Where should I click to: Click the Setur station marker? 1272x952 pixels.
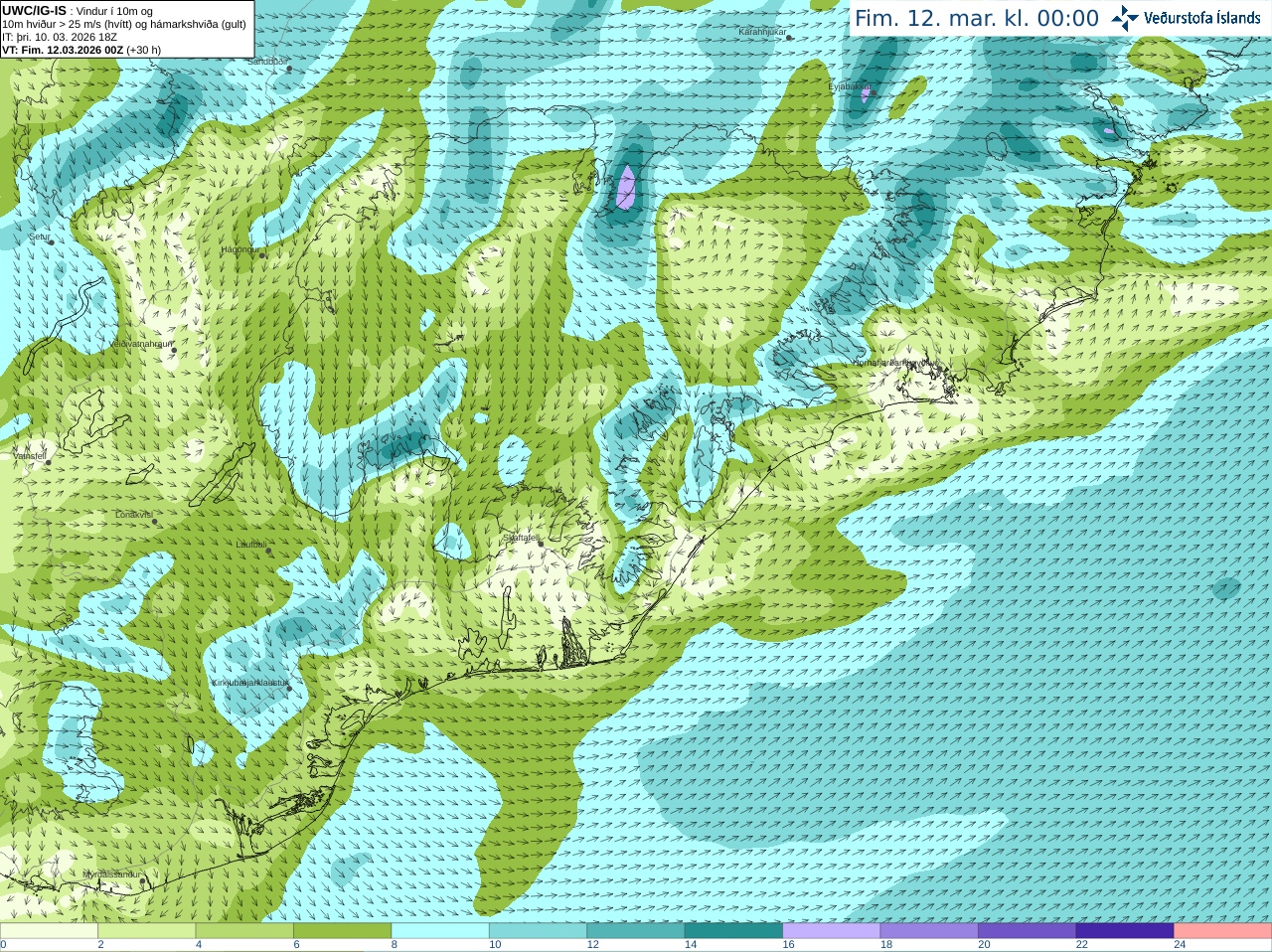coord(51,241)
